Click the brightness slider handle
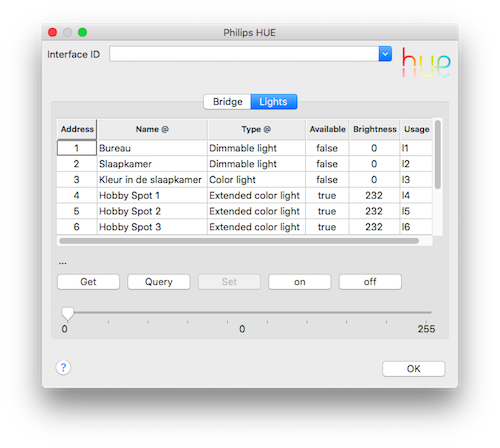The height and width of the screenshot is (448, 500). pyautogui.click(x=68, y=314)
